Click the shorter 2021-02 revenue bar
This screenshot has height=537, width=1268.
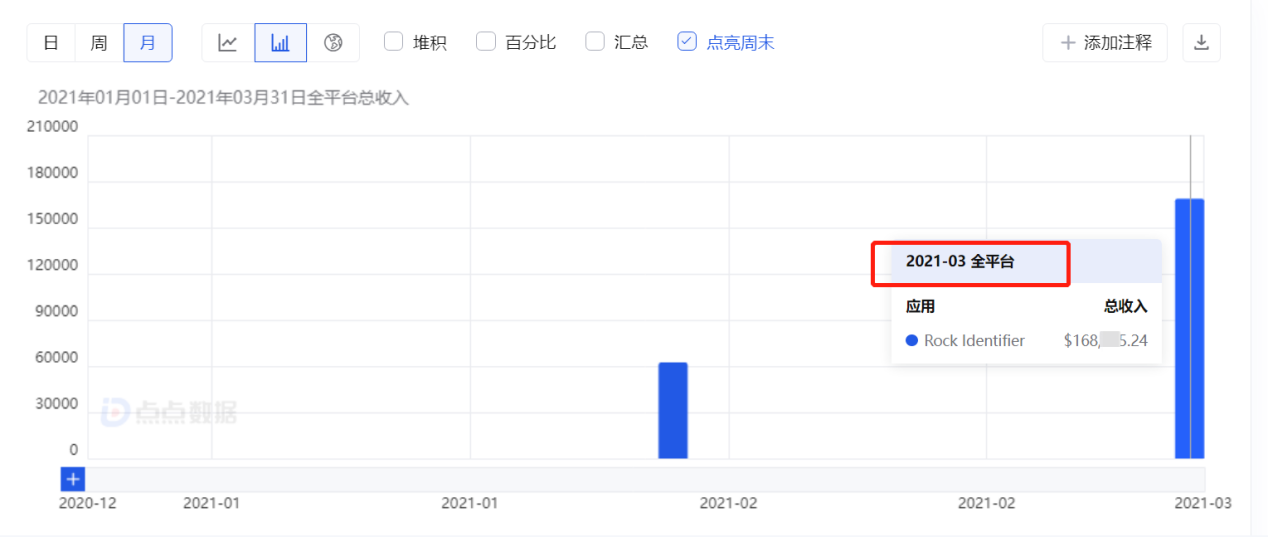[673, 410]
